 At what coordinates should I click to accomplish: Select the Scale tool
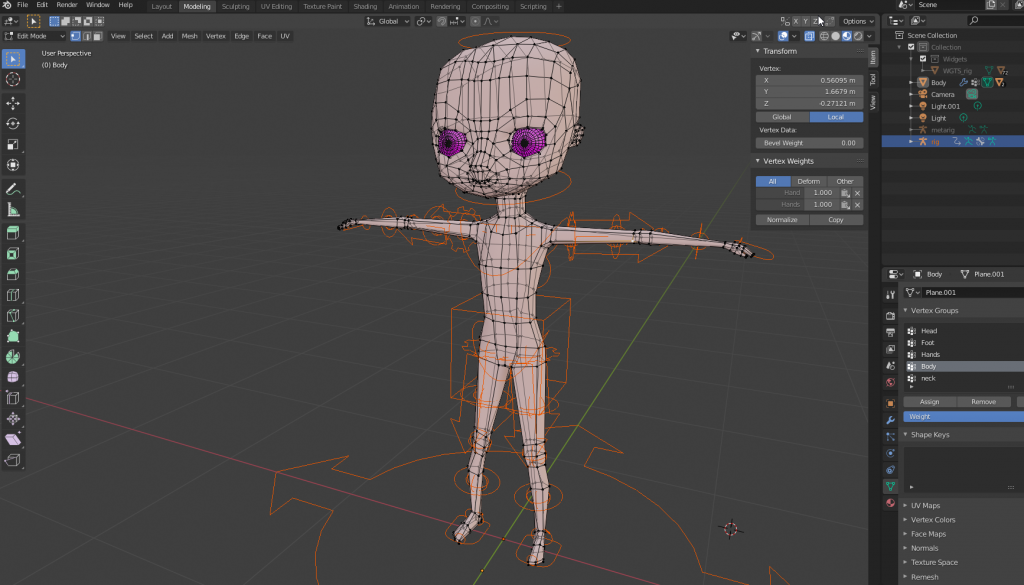coord(13,144)
